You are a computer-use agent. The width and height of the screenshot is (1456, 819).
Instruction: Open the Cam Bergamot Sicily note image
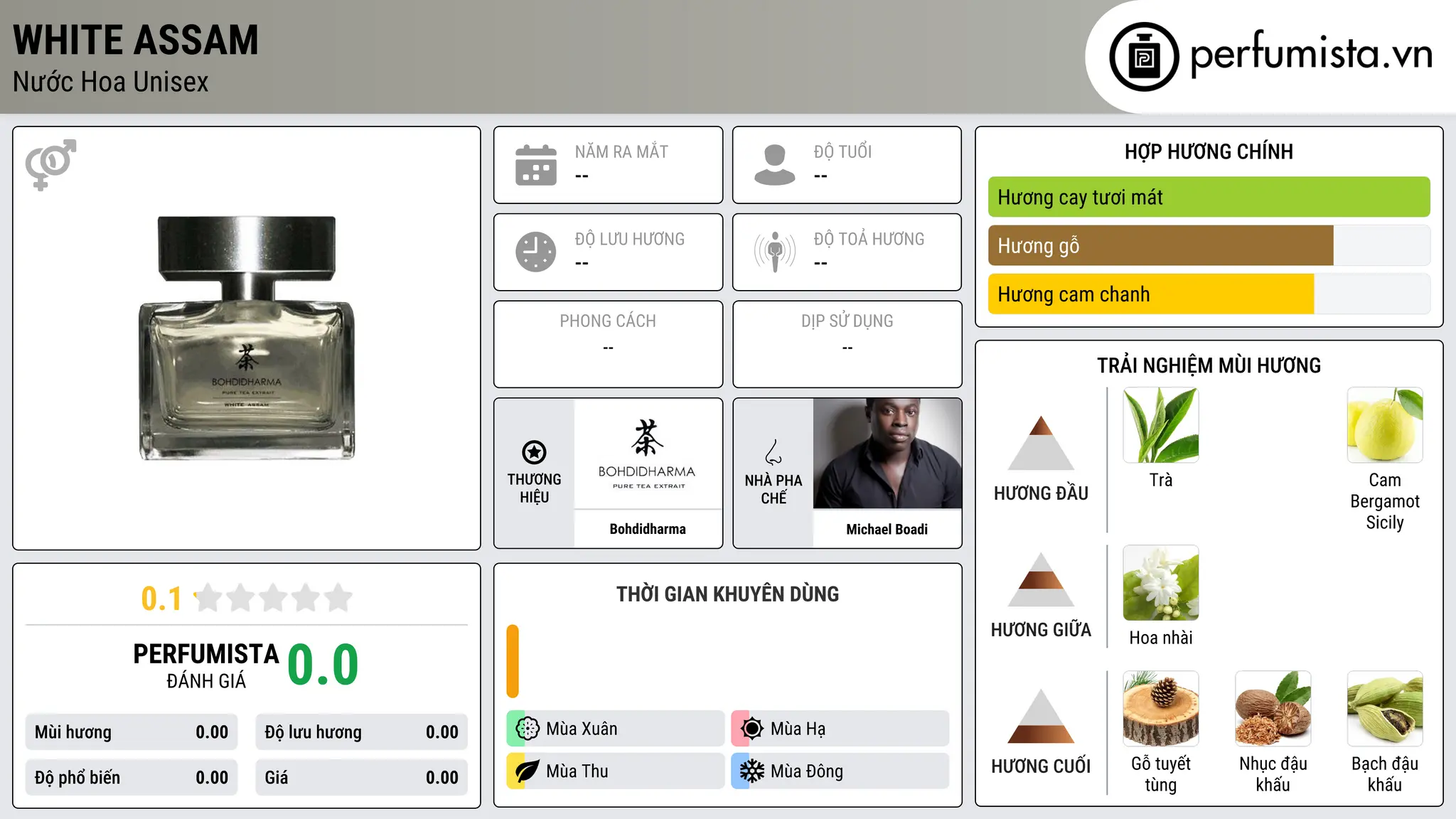click(x=1385, y=425)
